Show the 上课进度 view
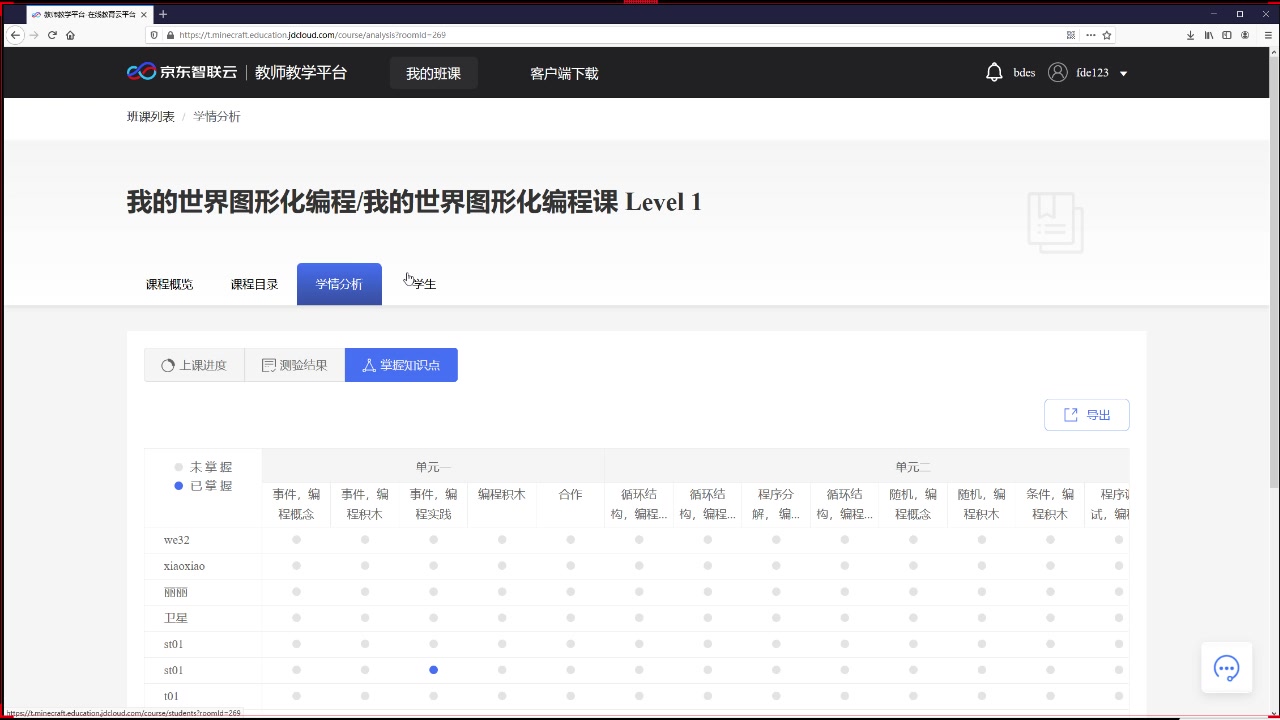This screenshot has height=720, width=1280. pos(194,365)
